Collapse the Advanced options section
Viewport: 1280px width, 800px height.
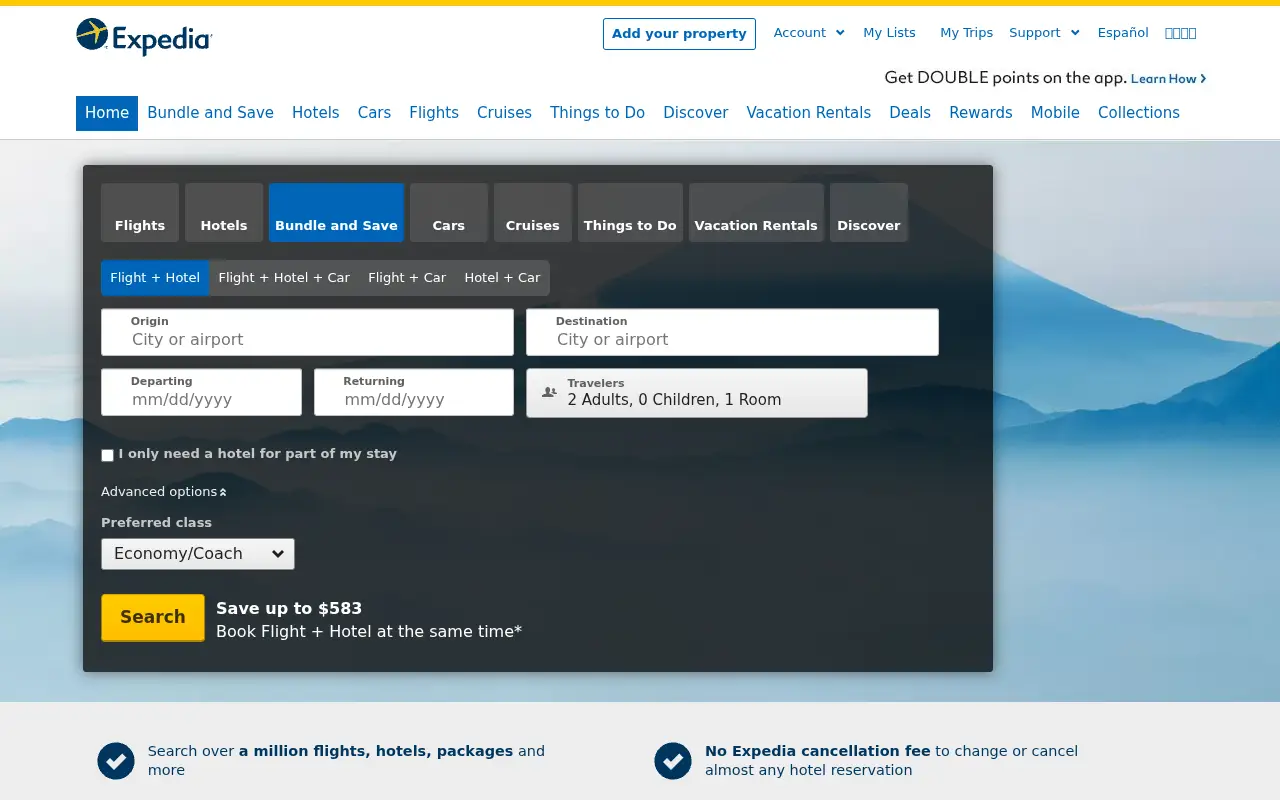164,492
